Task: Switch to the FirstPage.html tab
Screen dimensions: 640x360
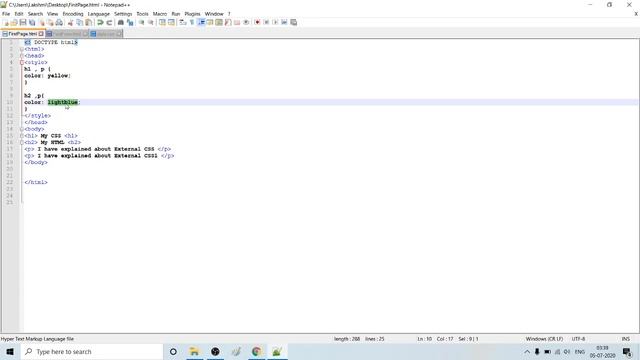Action: [x=22, y=34]
